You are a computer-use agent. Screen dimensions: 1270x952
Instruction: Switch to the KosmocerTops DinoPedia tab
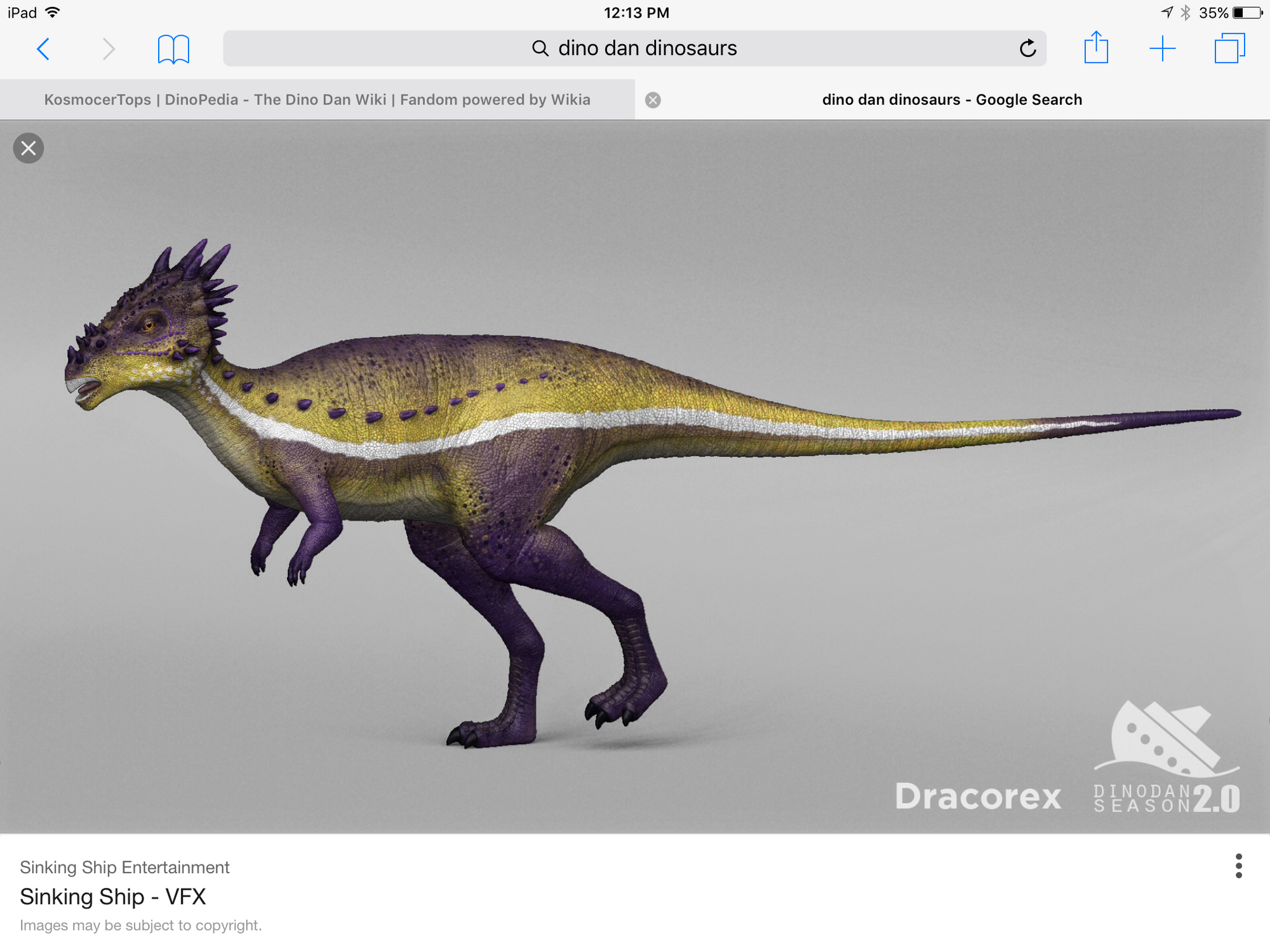pos(317,100)
